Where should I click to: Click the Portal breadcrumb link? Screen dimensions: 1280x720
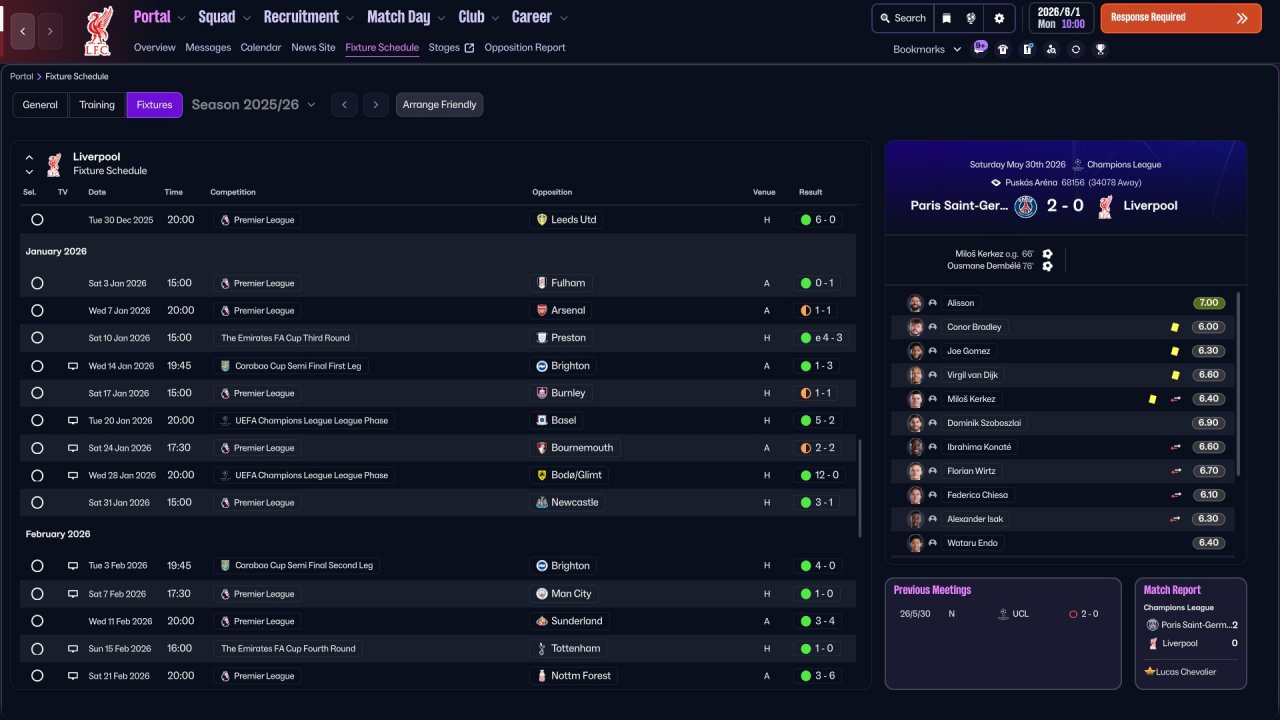coord(21,77)
